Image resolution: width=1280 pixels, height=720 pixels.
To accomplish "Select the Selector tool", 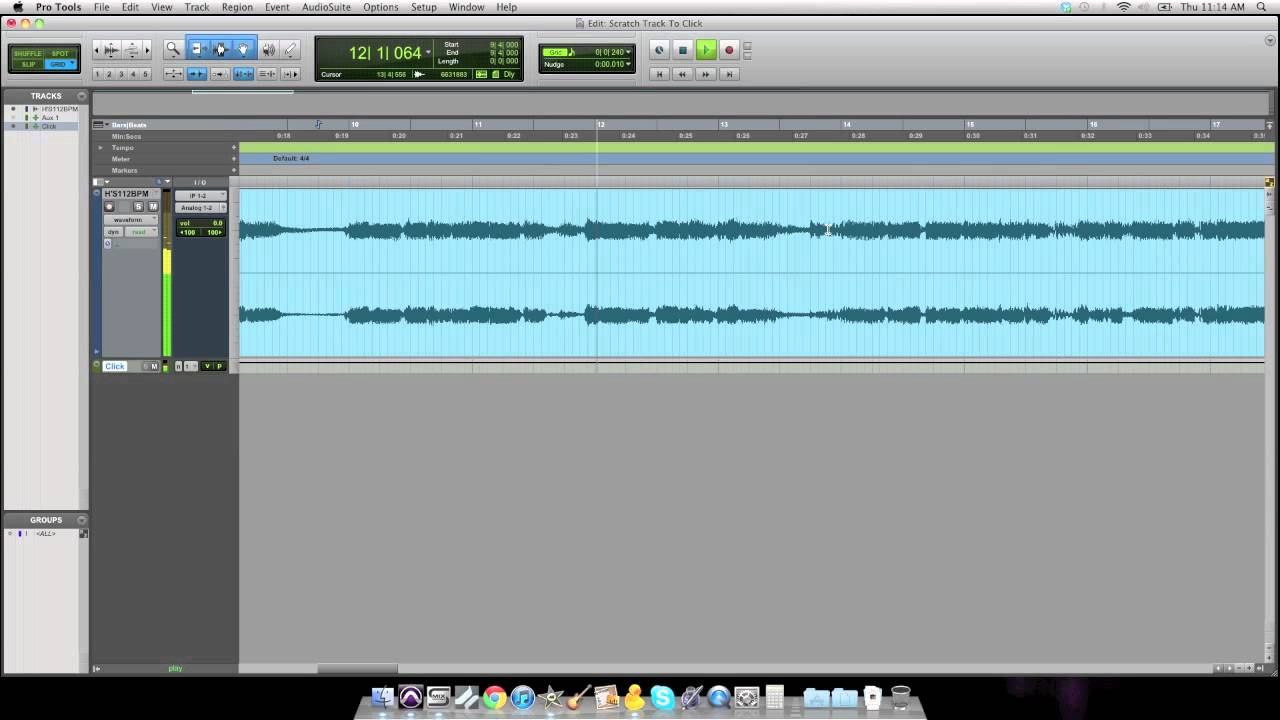I will pos(221,49).
